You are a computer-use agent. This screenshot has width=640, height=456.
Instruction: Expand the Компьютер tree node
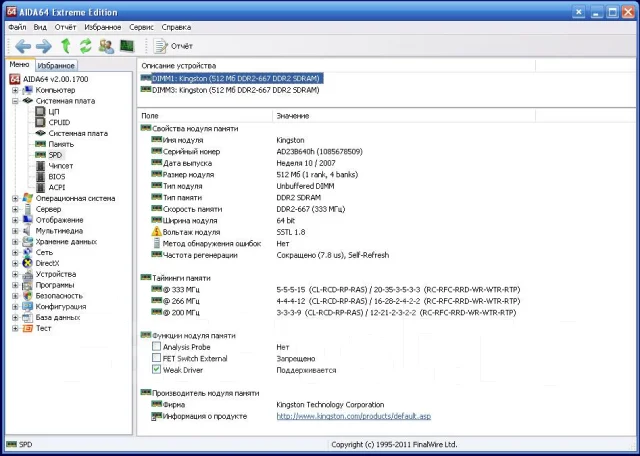pyautogui.click(x=15, y=90)
